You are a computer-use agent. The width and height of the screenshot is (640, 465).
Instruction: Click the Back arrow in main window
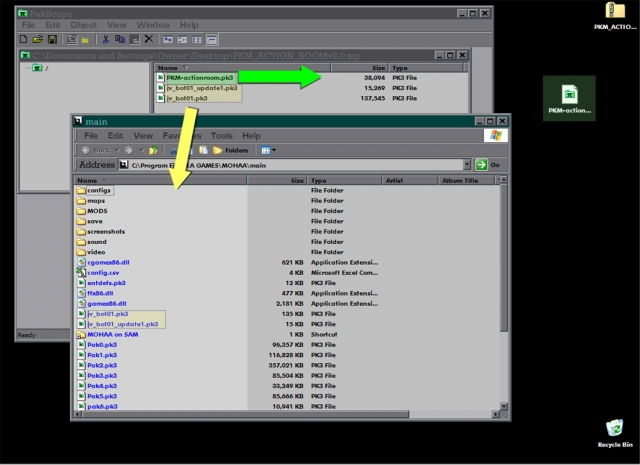click(x=86, y=150)
